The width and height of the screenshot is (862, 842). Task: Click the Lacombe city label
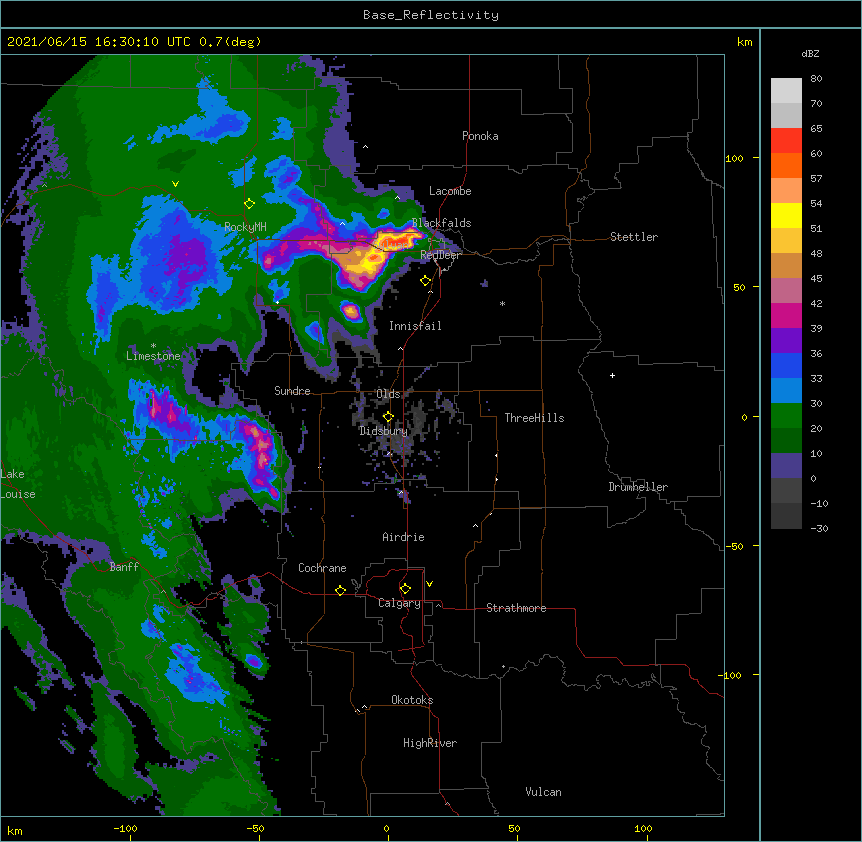[450, 191]
